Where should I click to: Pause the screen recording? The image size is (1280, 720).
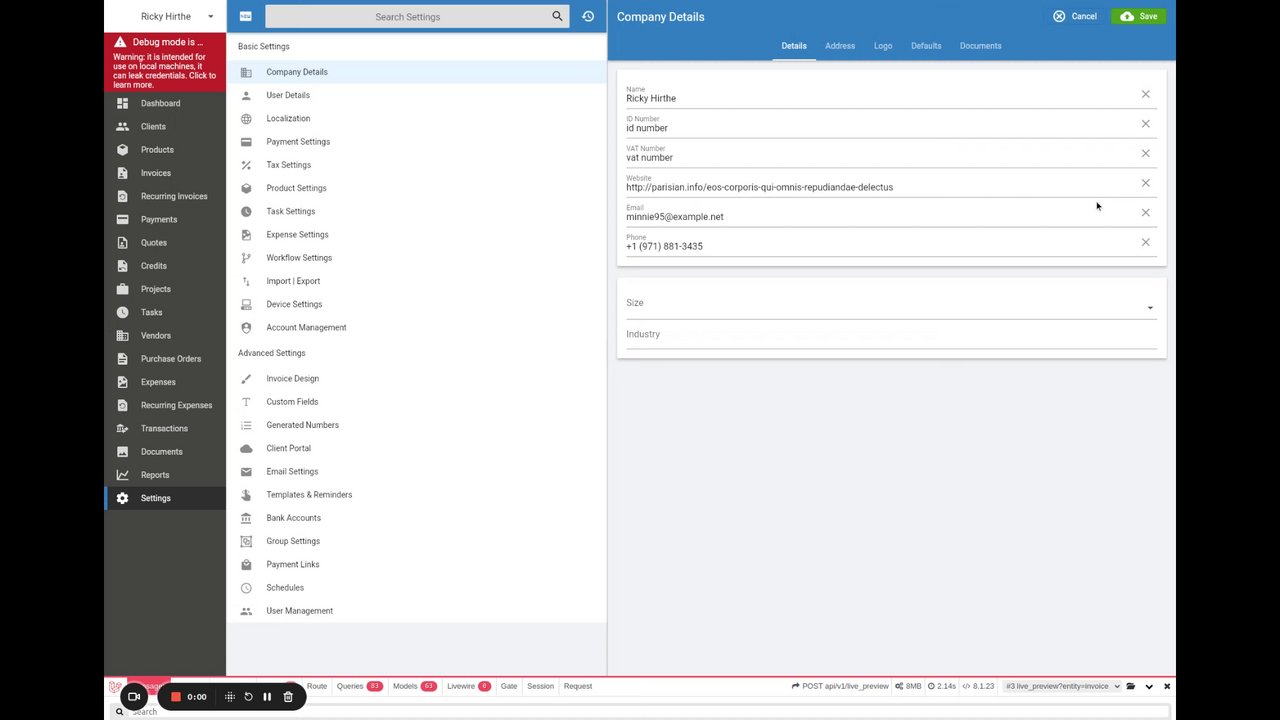[x=267, y=697]
